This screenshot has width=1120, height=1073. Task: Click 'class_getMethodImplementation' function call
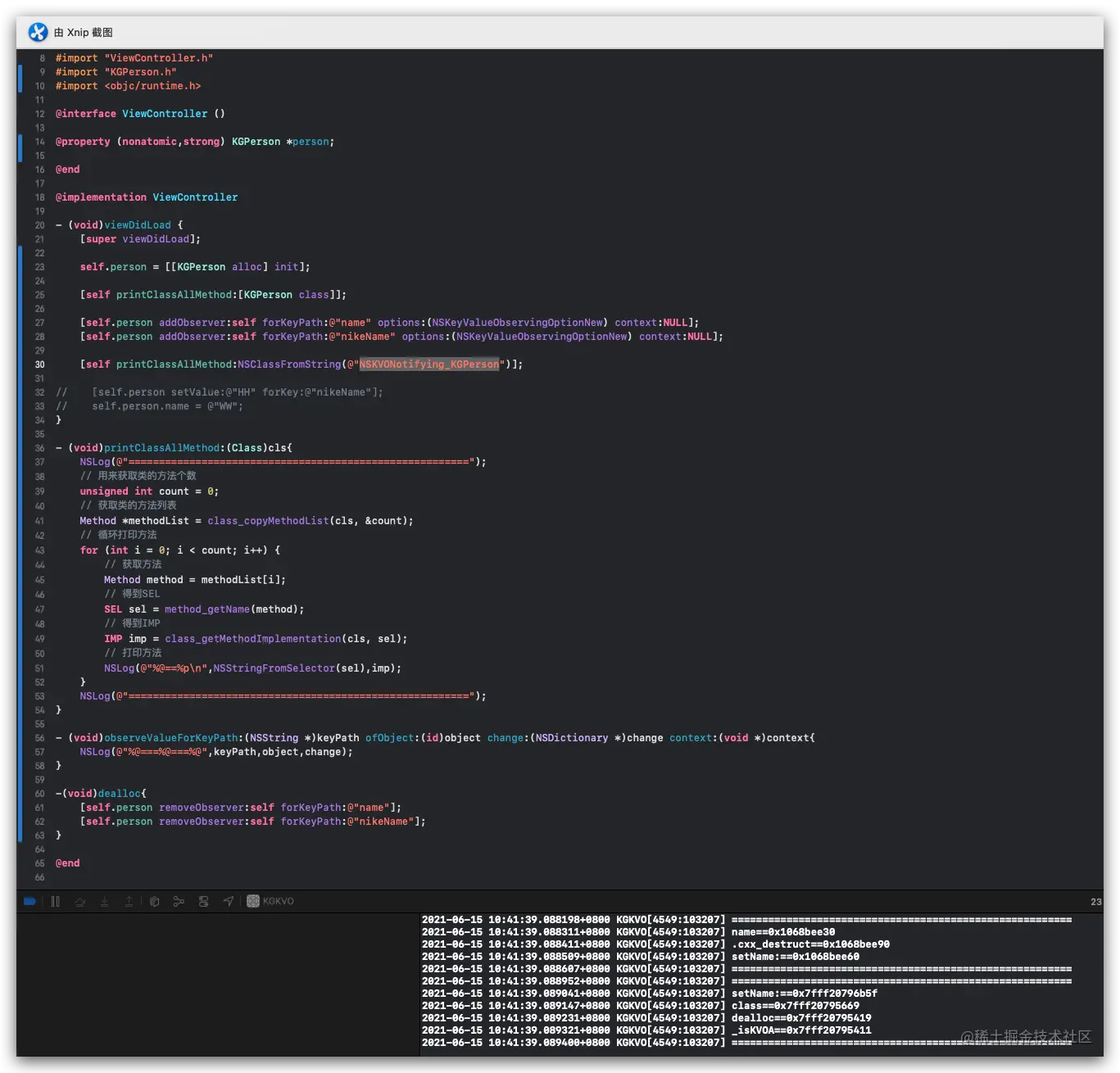pyautogui.click(x=253, y=639)
